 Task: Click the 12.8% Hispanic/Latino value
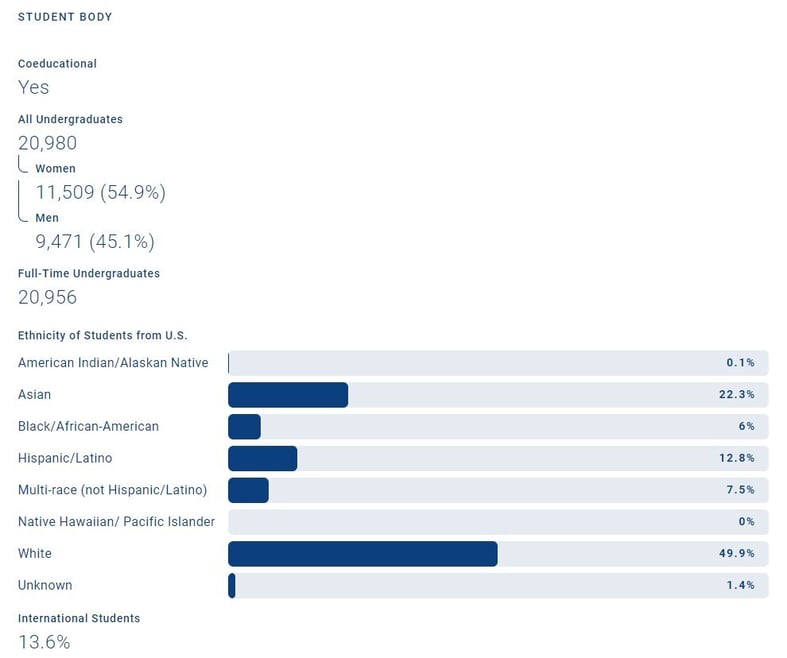[736, 458]
